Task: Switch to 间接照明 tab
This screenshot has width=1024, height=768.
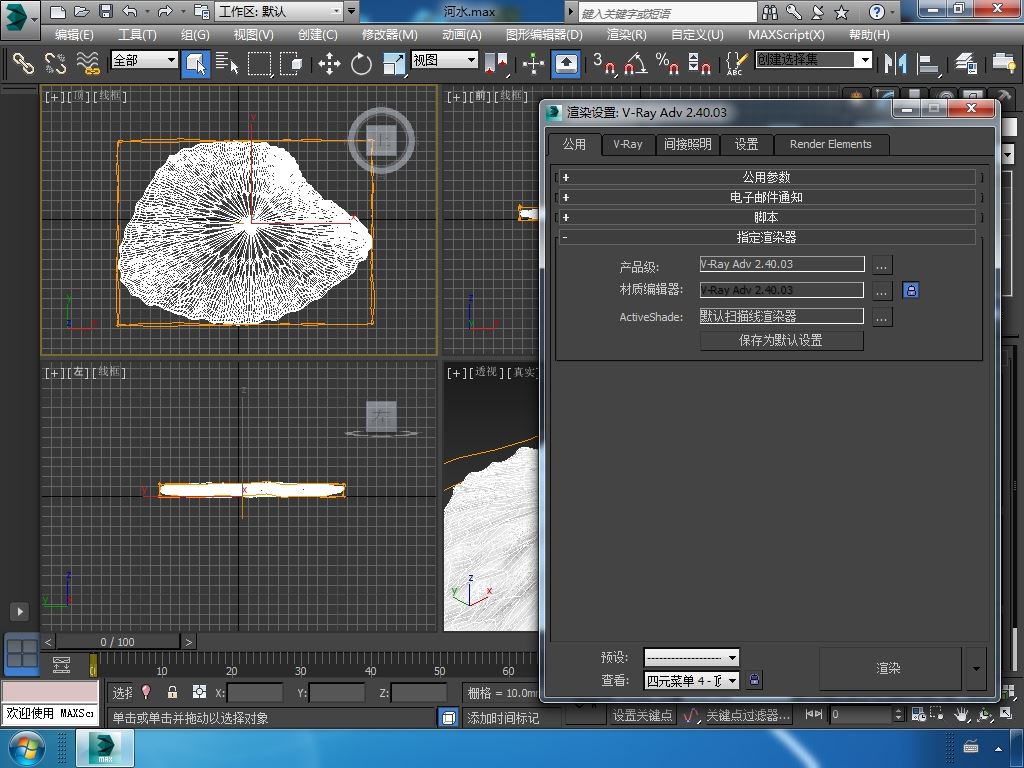Action: click(x=687, y=144)
